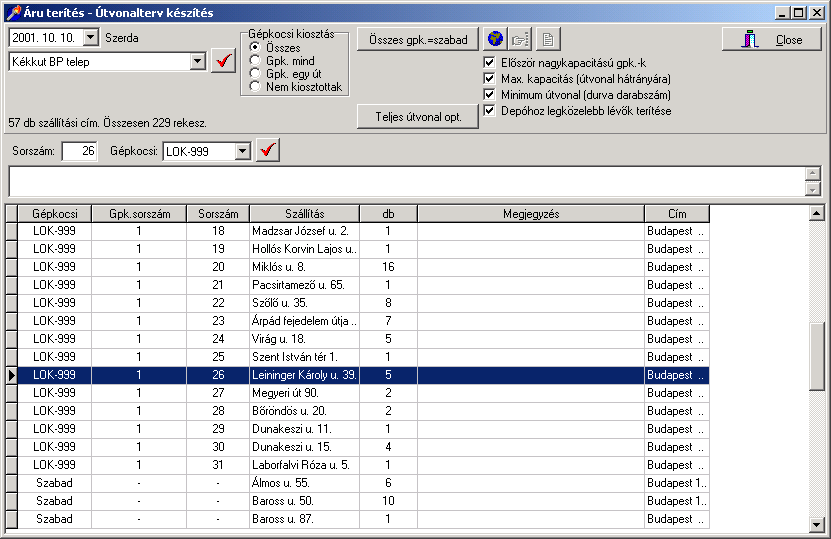Click red checkmark next to Gépkocsi LOK-999
The width and height of the screenshot is (831, 539).
[268, 151]
